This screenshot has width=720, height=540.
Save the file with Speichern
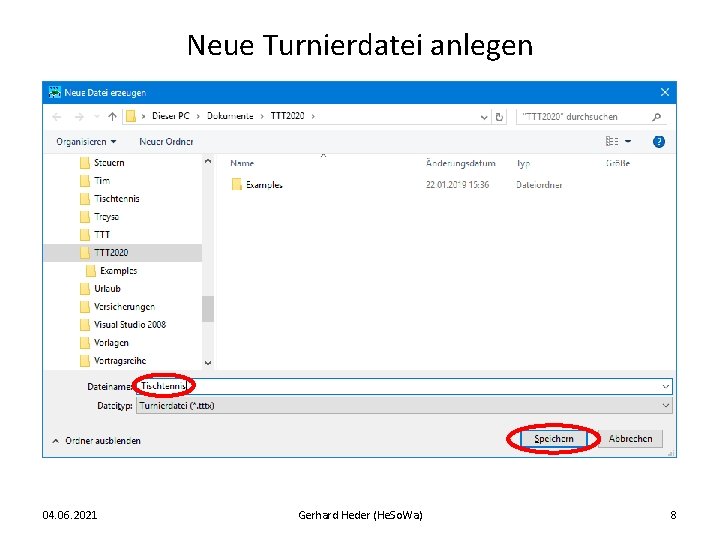(554, 439)
